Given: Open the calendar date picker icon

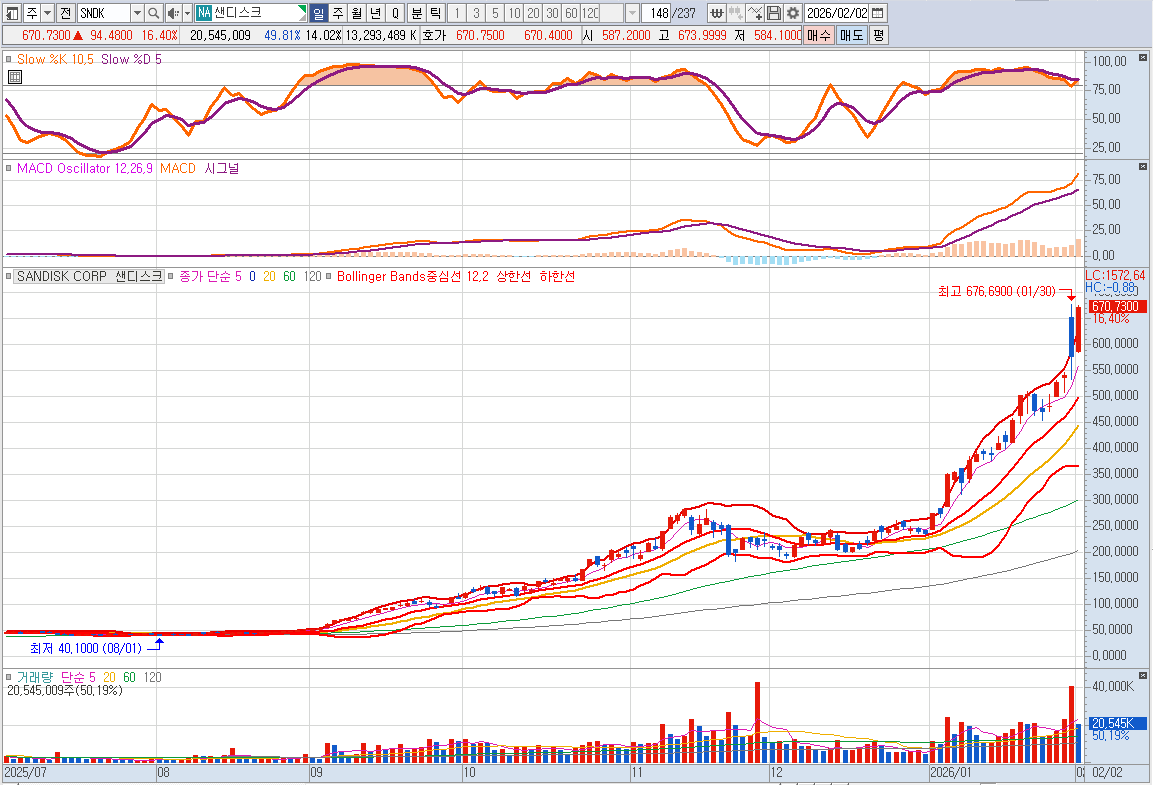Looking at the screenshot, I should point(877,13).
